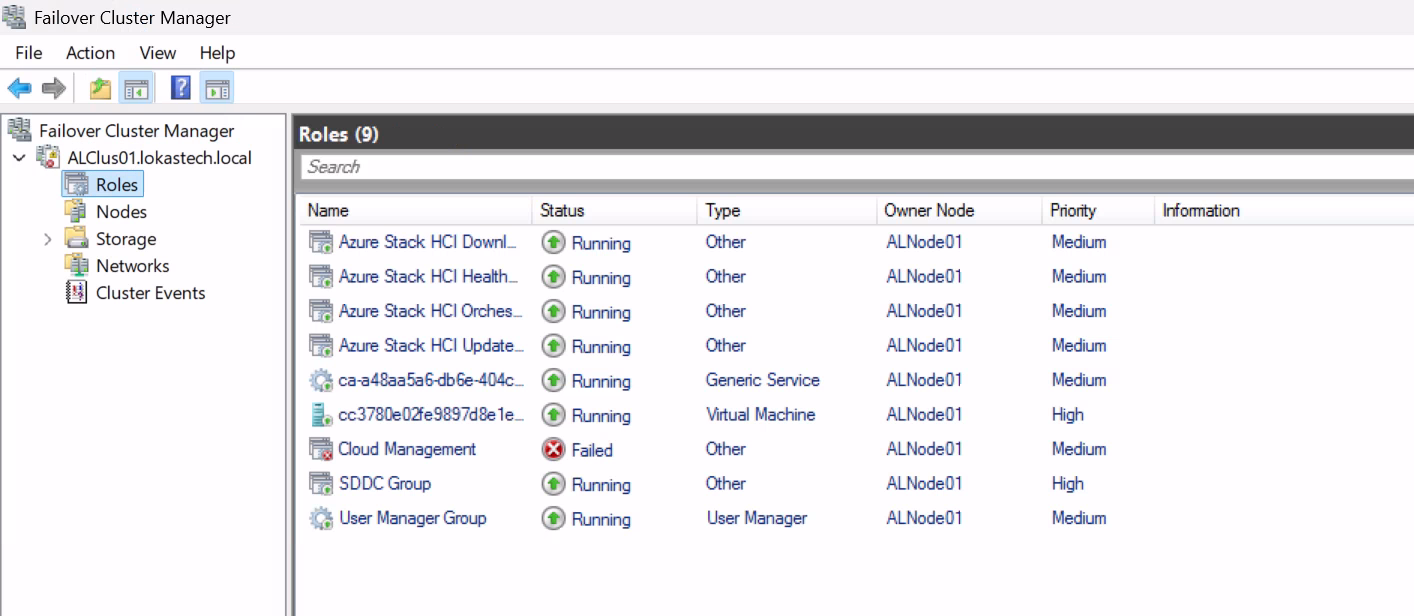Viewport: 1414px width, 616px height.
Task: Sort roles by the Information column header
Action: pyautogui.click(x=1284, y=210)
